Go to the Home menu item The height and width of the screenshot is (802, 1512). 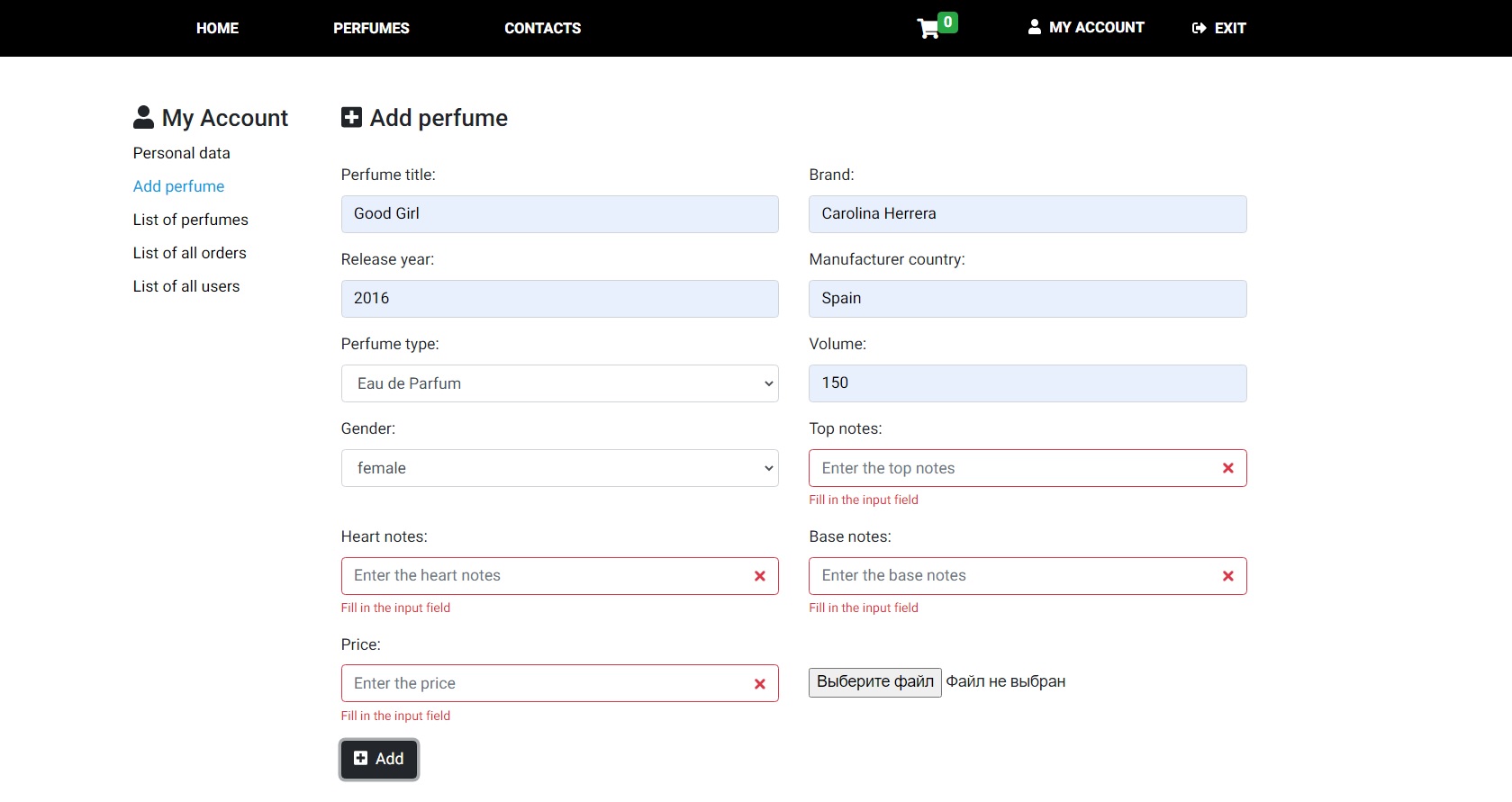217,29
